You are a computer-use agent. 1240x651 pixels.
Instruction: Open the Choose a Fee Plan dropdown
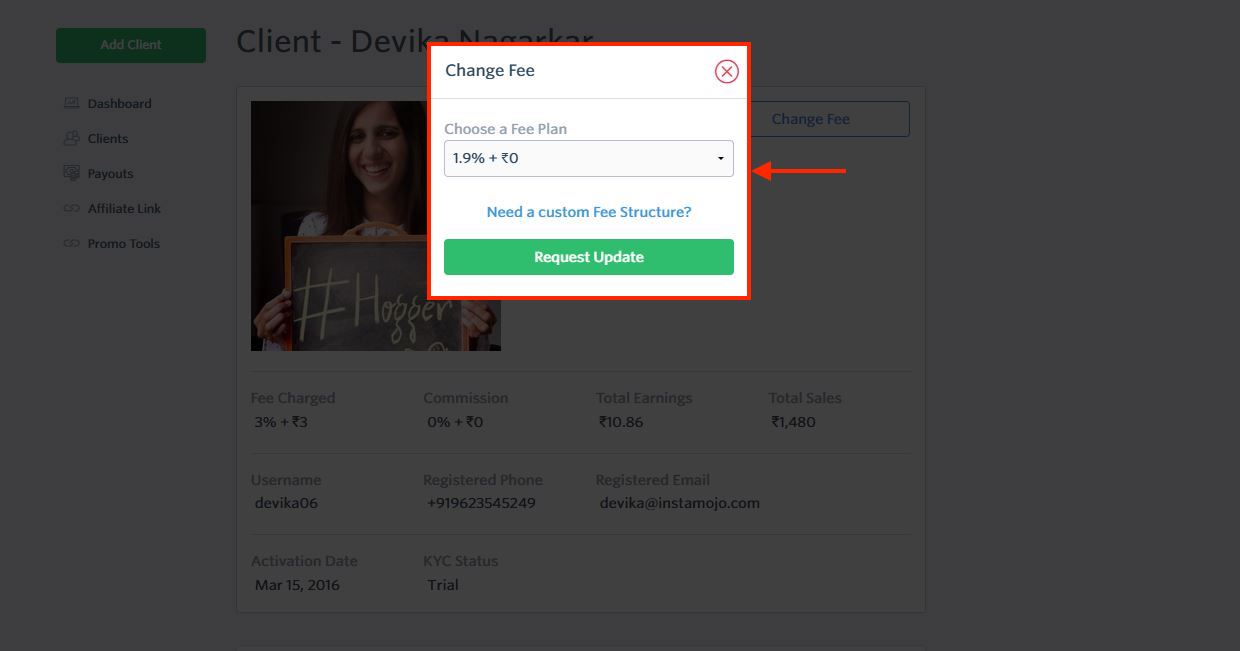pyautogui.click(x=589, y=158)
